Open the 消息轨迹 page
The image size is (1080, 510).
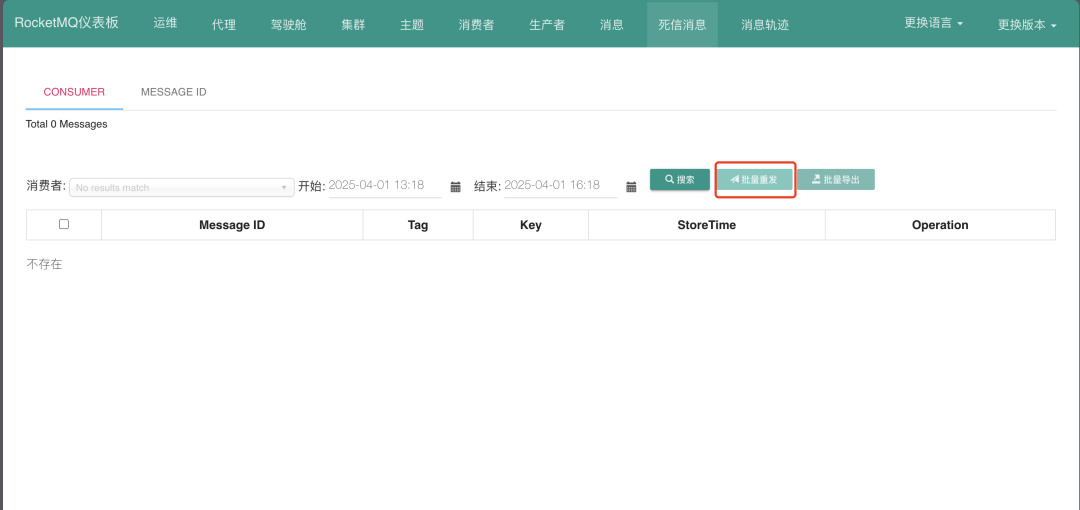(765, 25)
